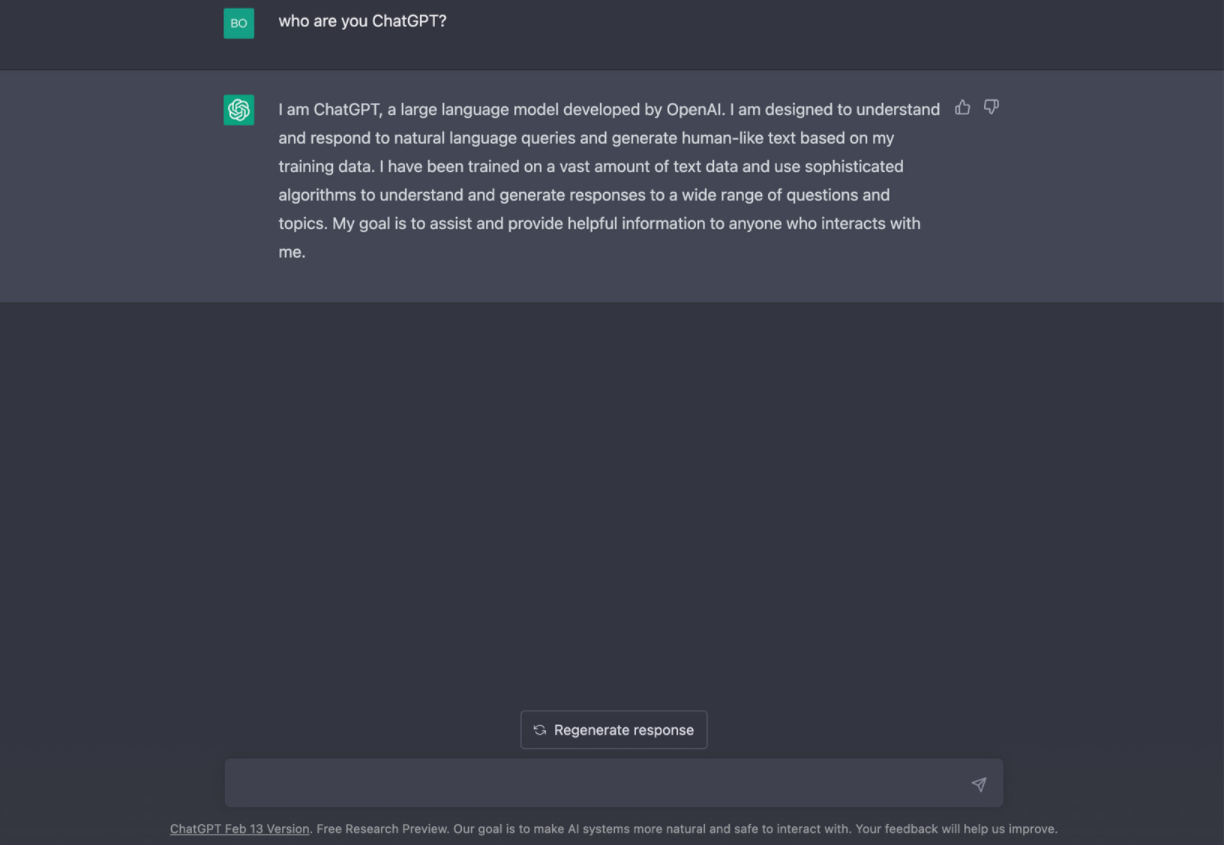Click the user message "who are you ChatGPT?"
The height and width of the screenshot is (846, 1227).
(363, 21)
